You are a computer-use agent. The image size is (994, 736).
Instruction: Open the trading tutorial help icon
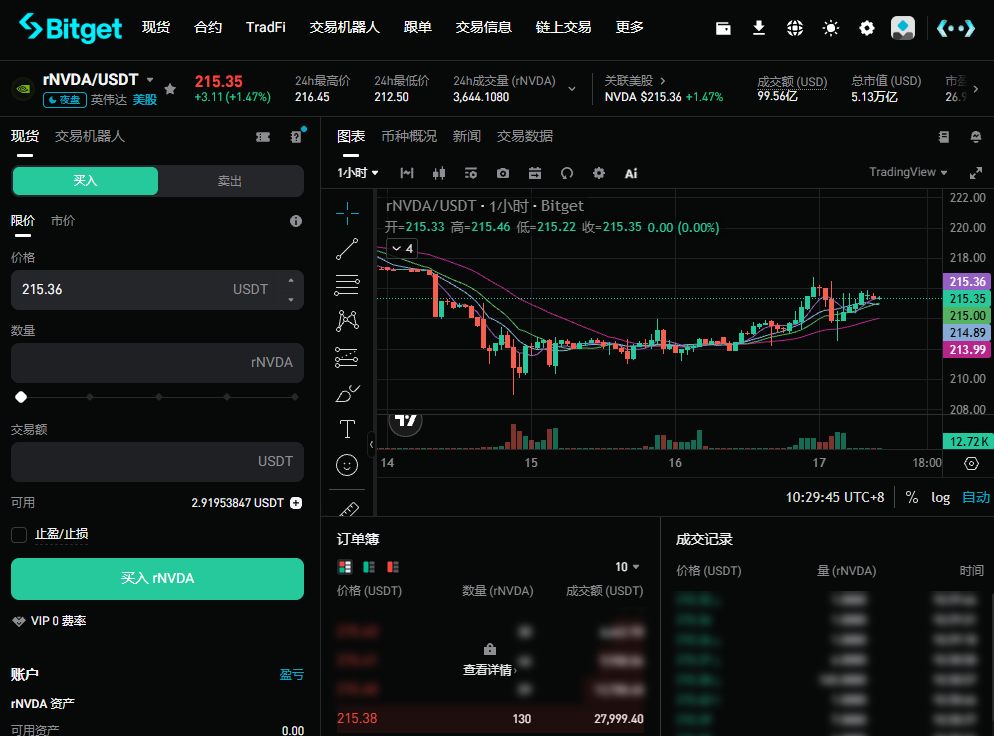pyautogui.click(x=296, y=136)
